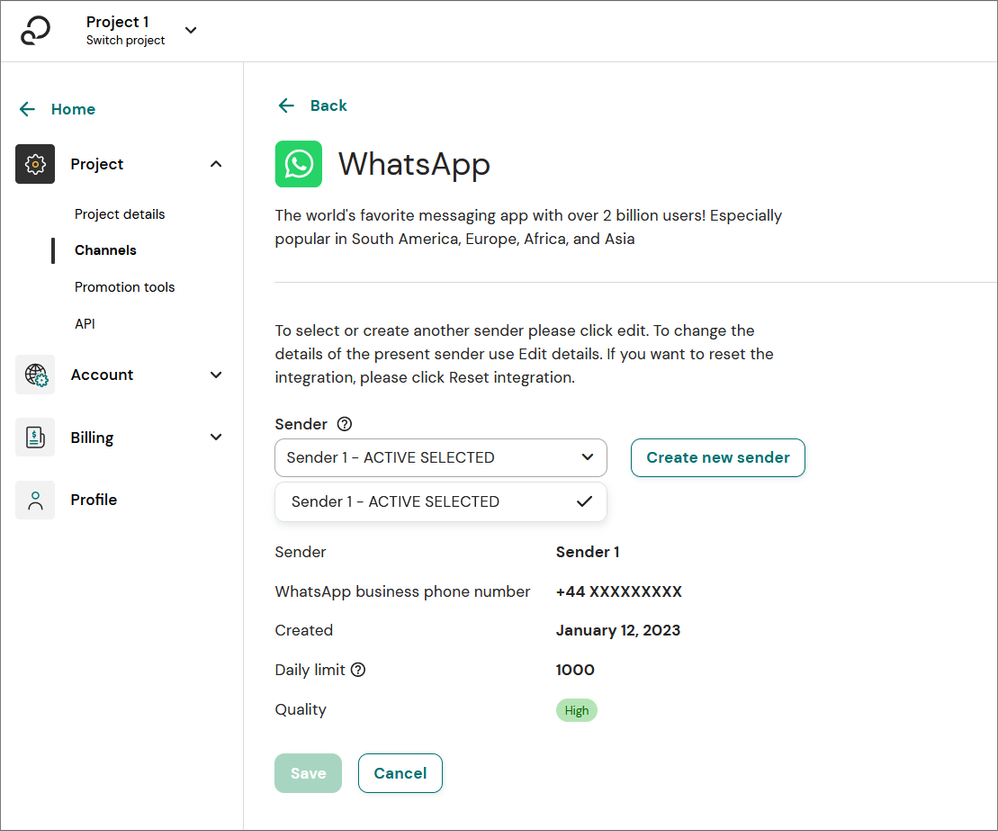Click the Sender dropdown arrow
The height and width of the screenshot is (831, 998).
tap(587, 457)
